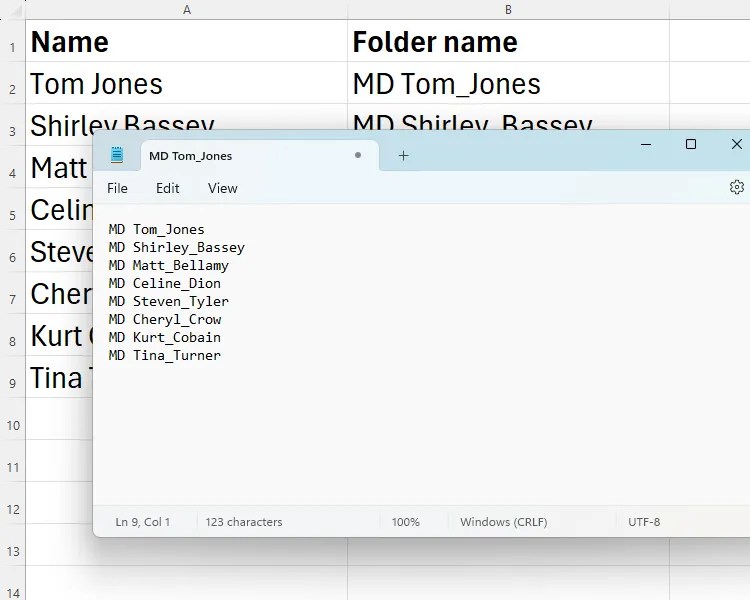The width and height of the screenshot is (750, 600).
Task: Click the 100% zoom level in status bar
Action: 405,522
